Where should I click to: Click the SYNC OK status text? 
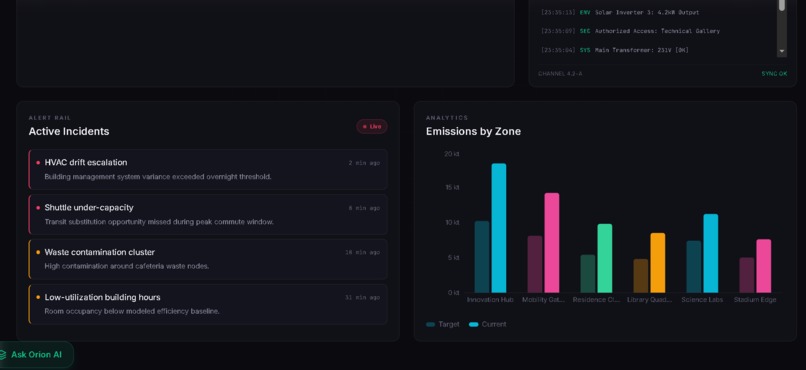(774, 74)
